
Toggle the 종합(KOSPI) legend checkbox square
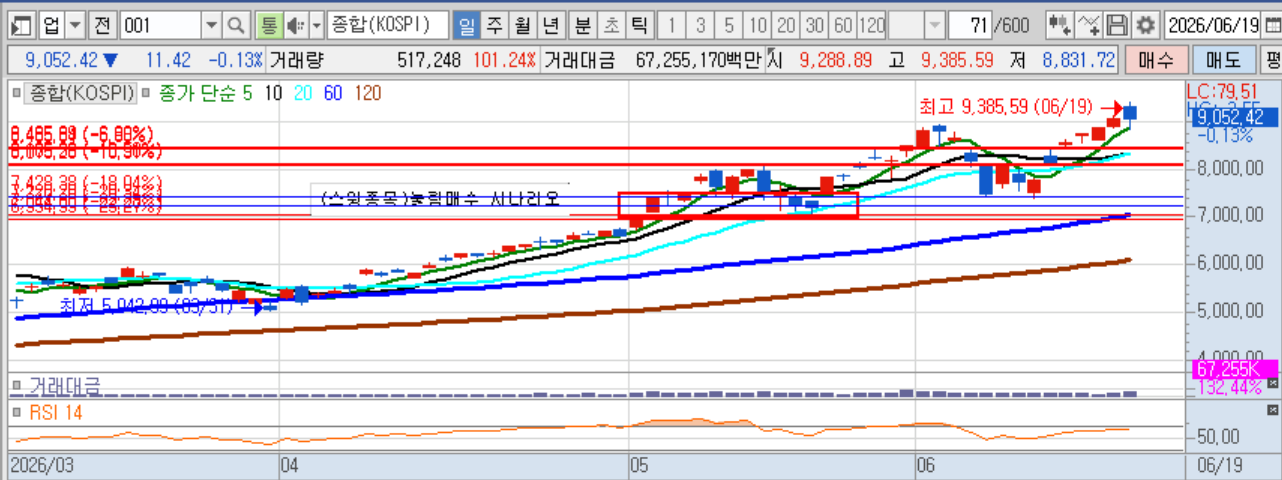[17, 94]
